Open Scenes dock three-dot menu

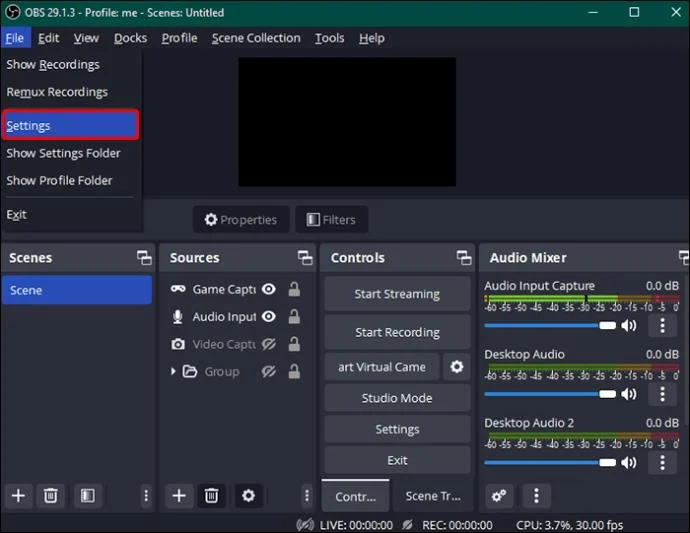coord(146,496)
